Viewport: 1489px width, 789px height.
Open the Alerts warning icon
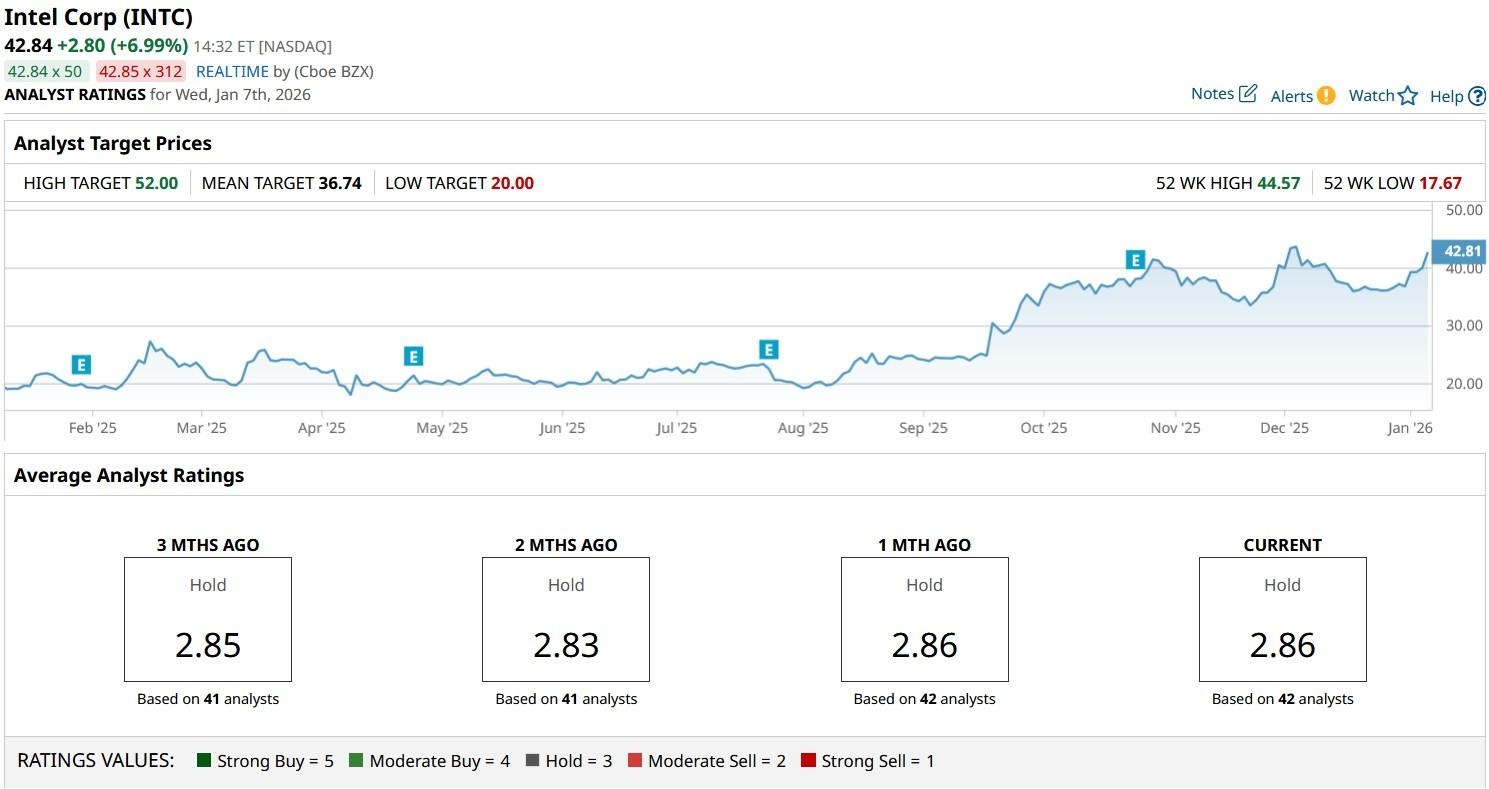pyautogui.click(x=1325, y=96)
